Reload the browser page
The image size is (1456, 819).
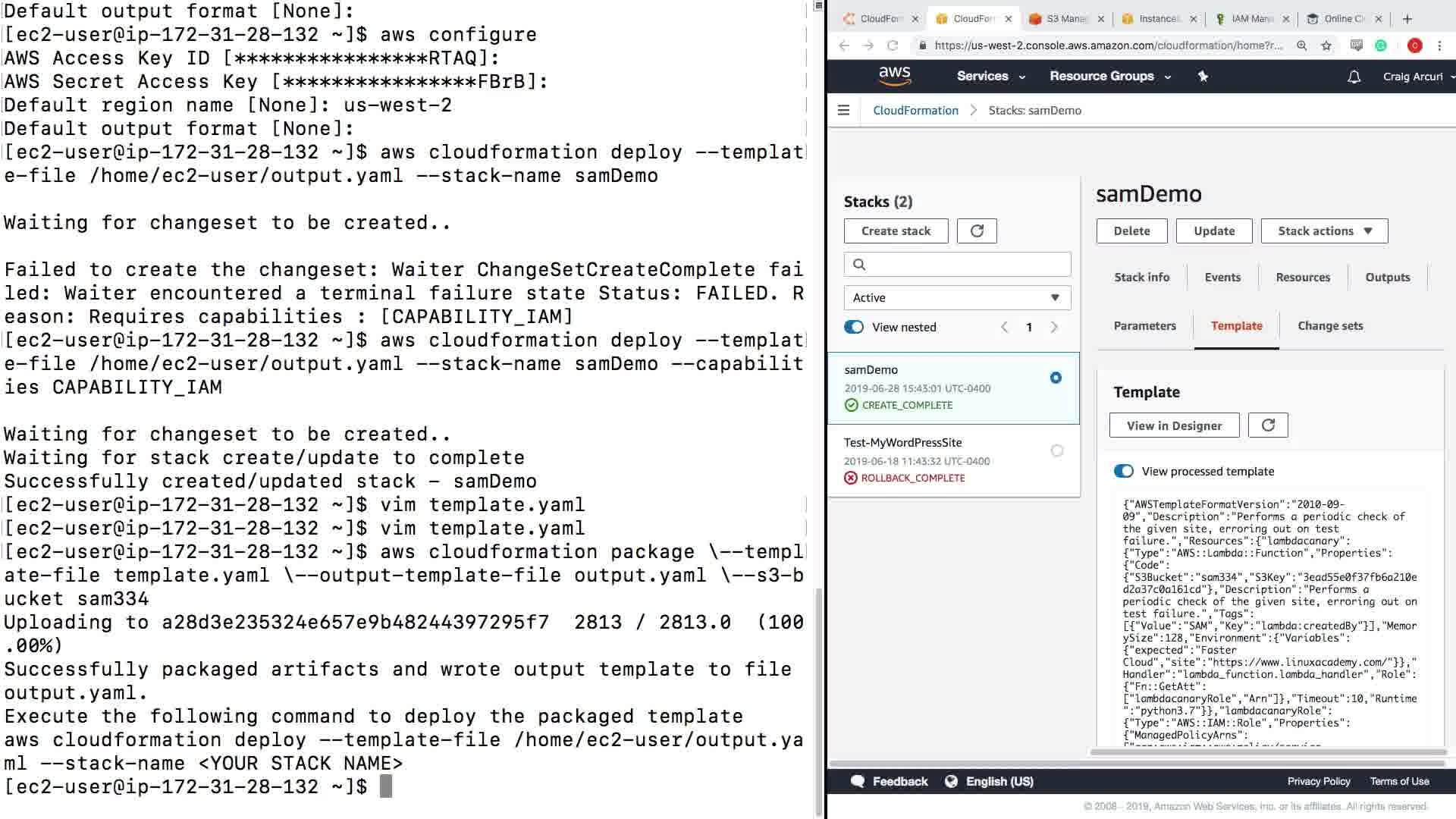point(893,45)
